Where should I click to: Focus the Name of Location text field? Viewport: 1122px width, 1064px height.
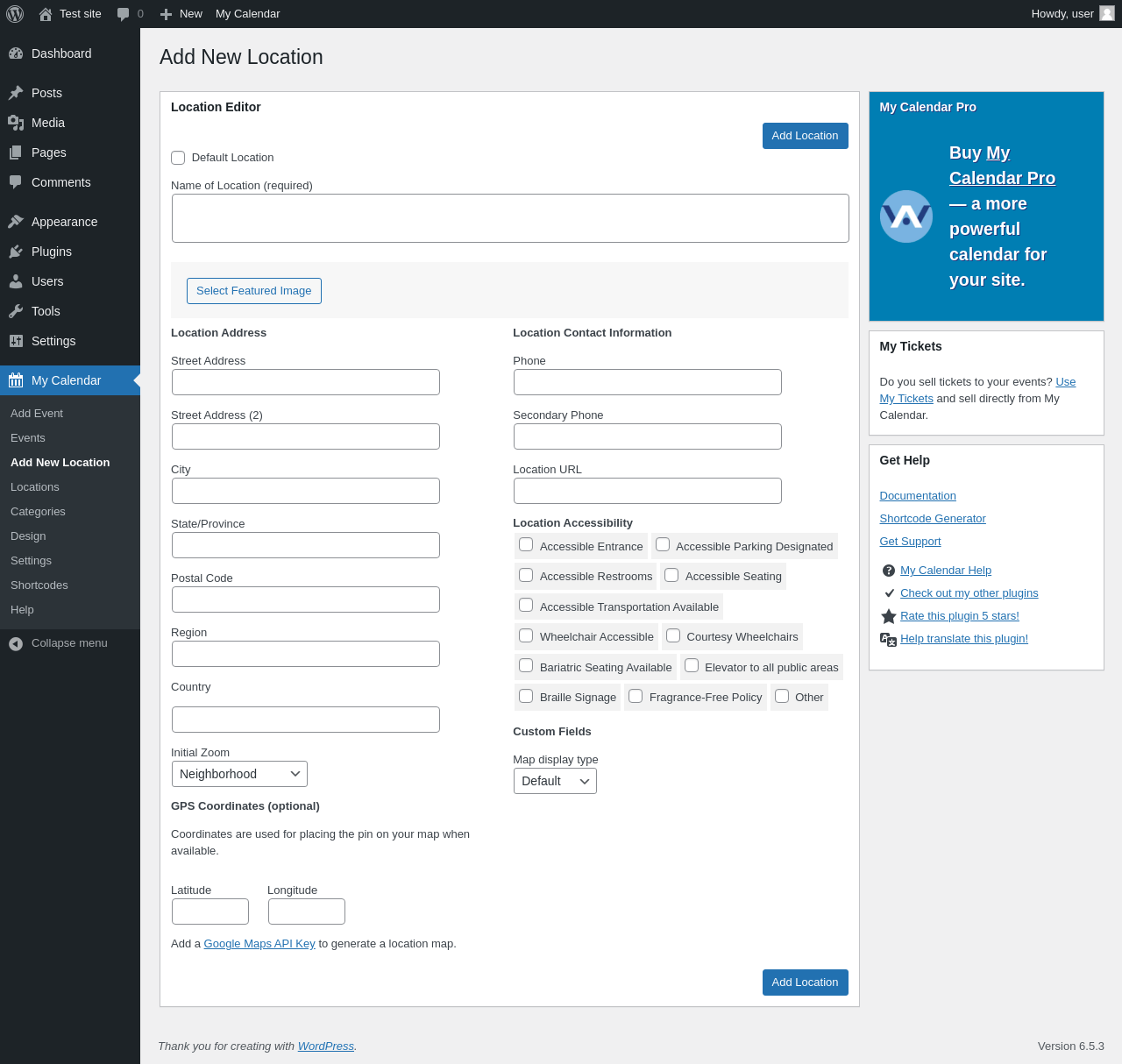coord(510,218)
